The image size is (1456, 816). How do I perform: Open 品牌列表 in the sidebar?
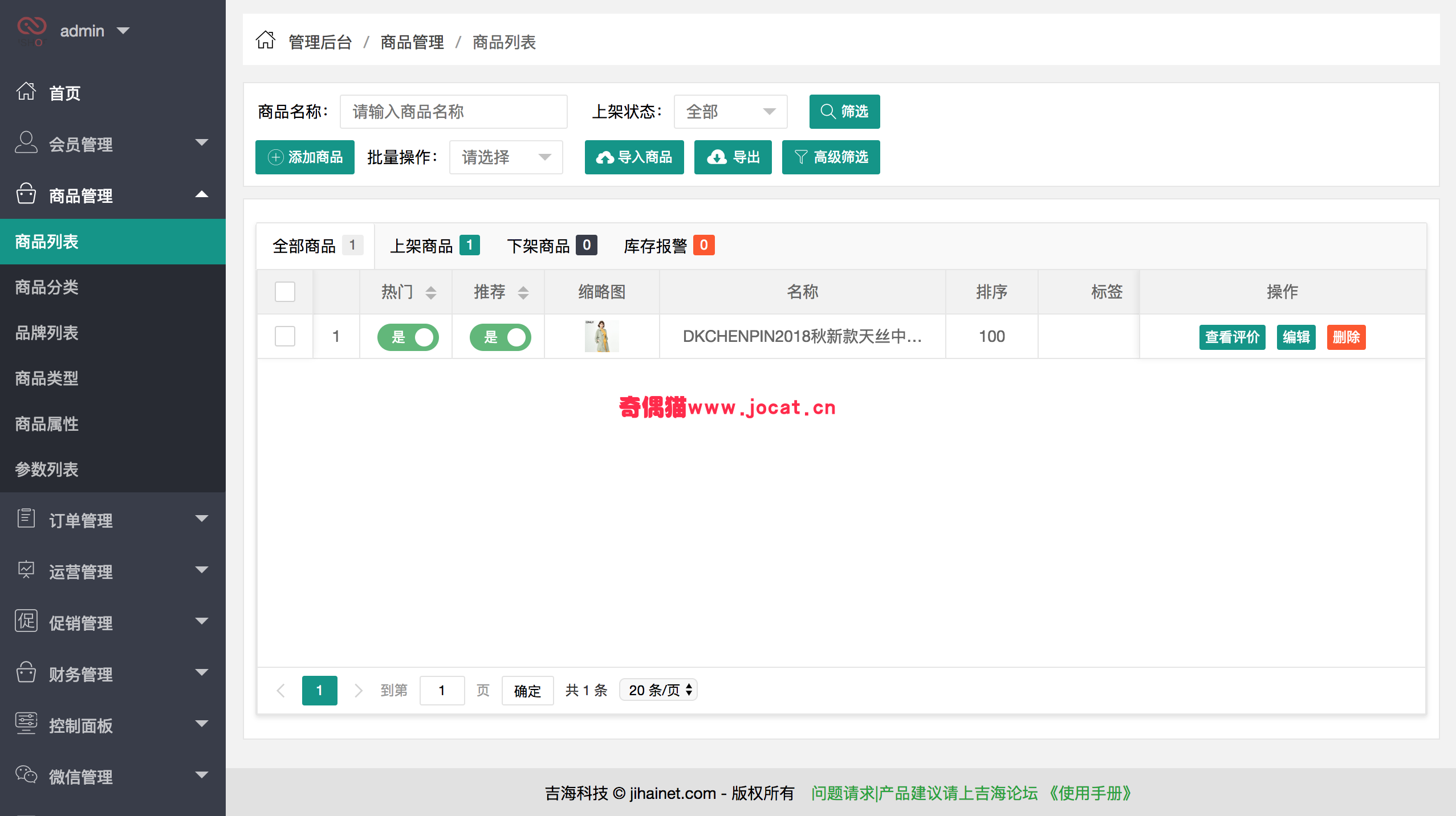(113, 333)
